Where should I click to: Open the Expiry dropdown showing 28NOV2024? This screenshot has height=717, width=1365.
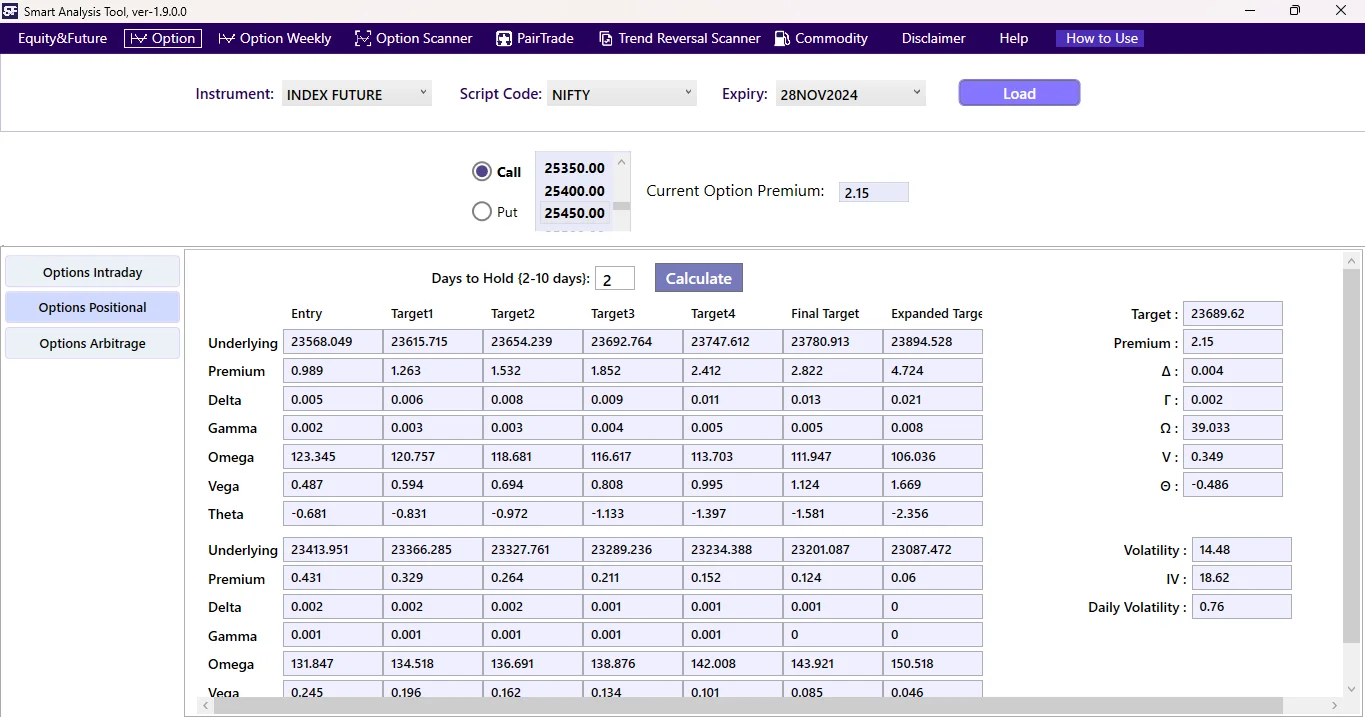[x=848, y=93]
